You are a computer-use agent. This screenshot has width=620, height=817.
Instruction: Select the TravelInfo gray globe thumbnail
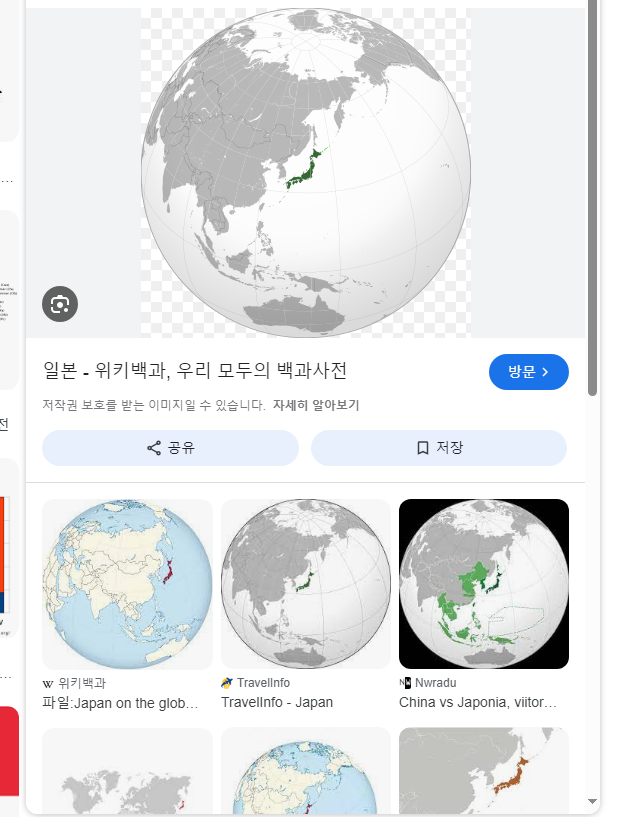point(306,584)
